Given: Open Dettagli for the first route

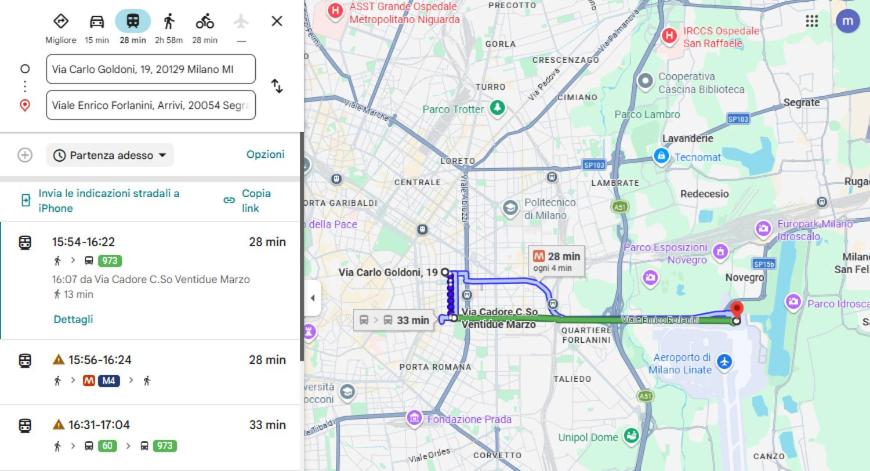Looking at the screenshot, I should tap(73, 319).
